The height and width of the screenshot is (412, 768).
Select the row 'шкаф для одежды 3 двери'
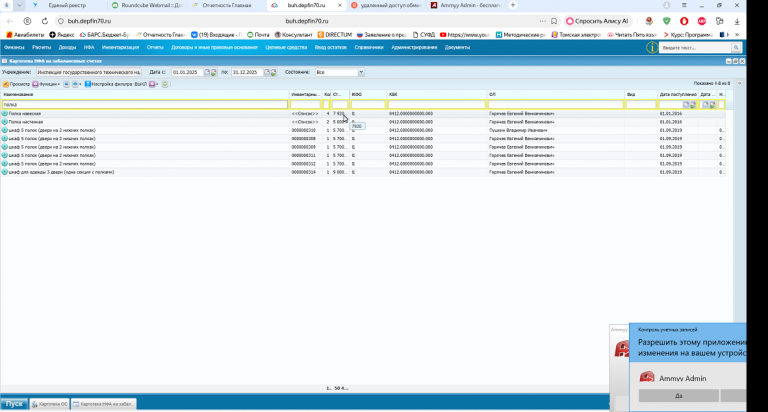click(x=362, y=172)
